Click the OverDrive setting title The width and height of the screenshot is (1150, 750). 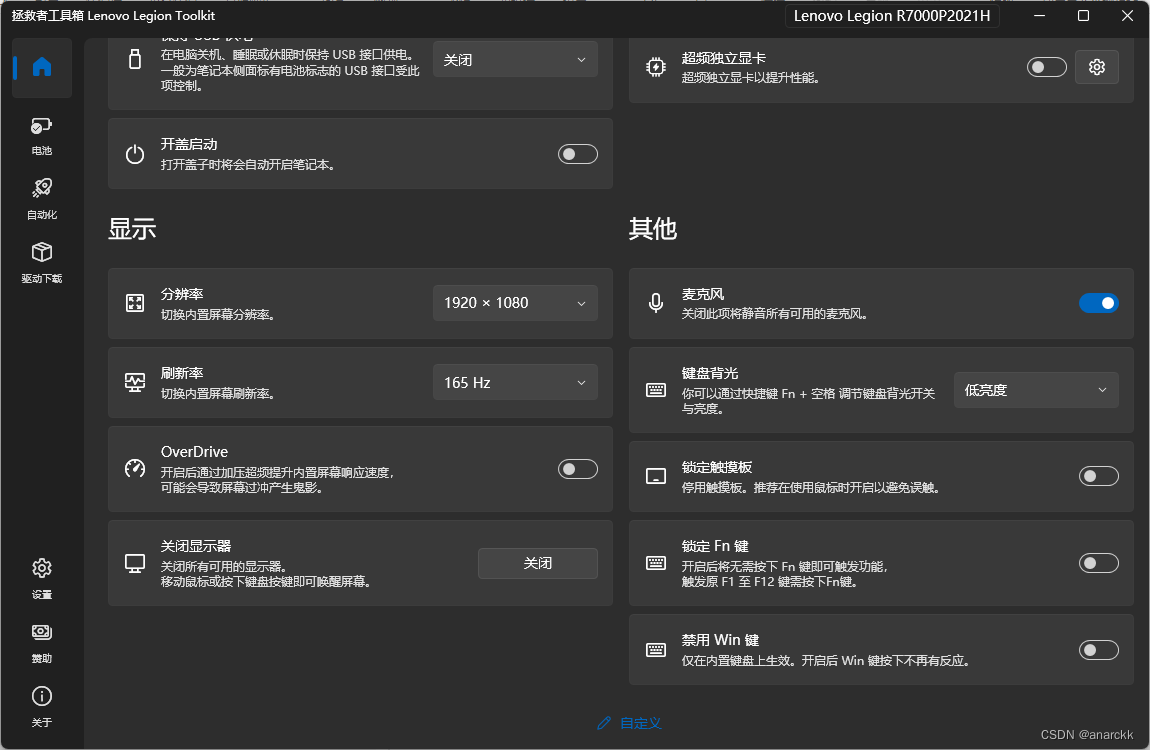(194, 452)
